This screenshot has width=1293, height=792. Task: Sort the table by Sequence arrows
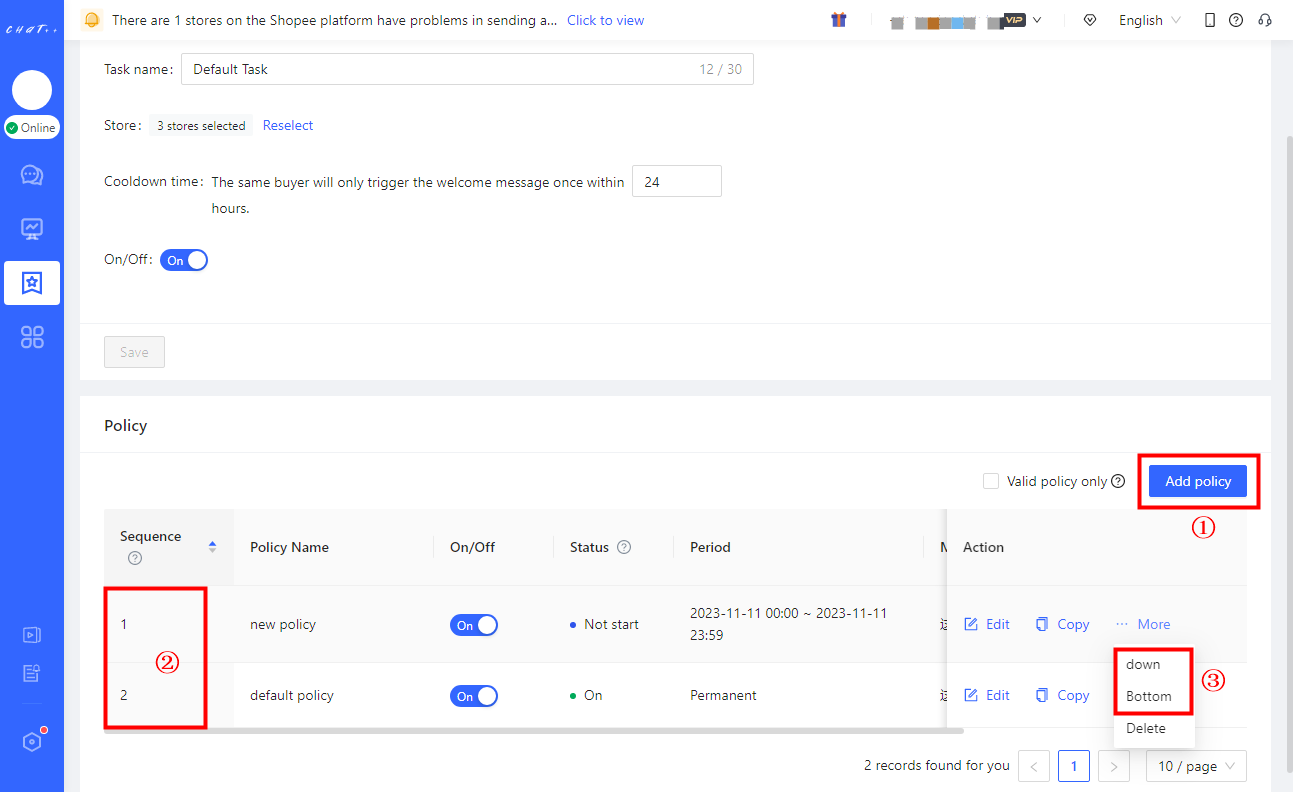(212, 547)
